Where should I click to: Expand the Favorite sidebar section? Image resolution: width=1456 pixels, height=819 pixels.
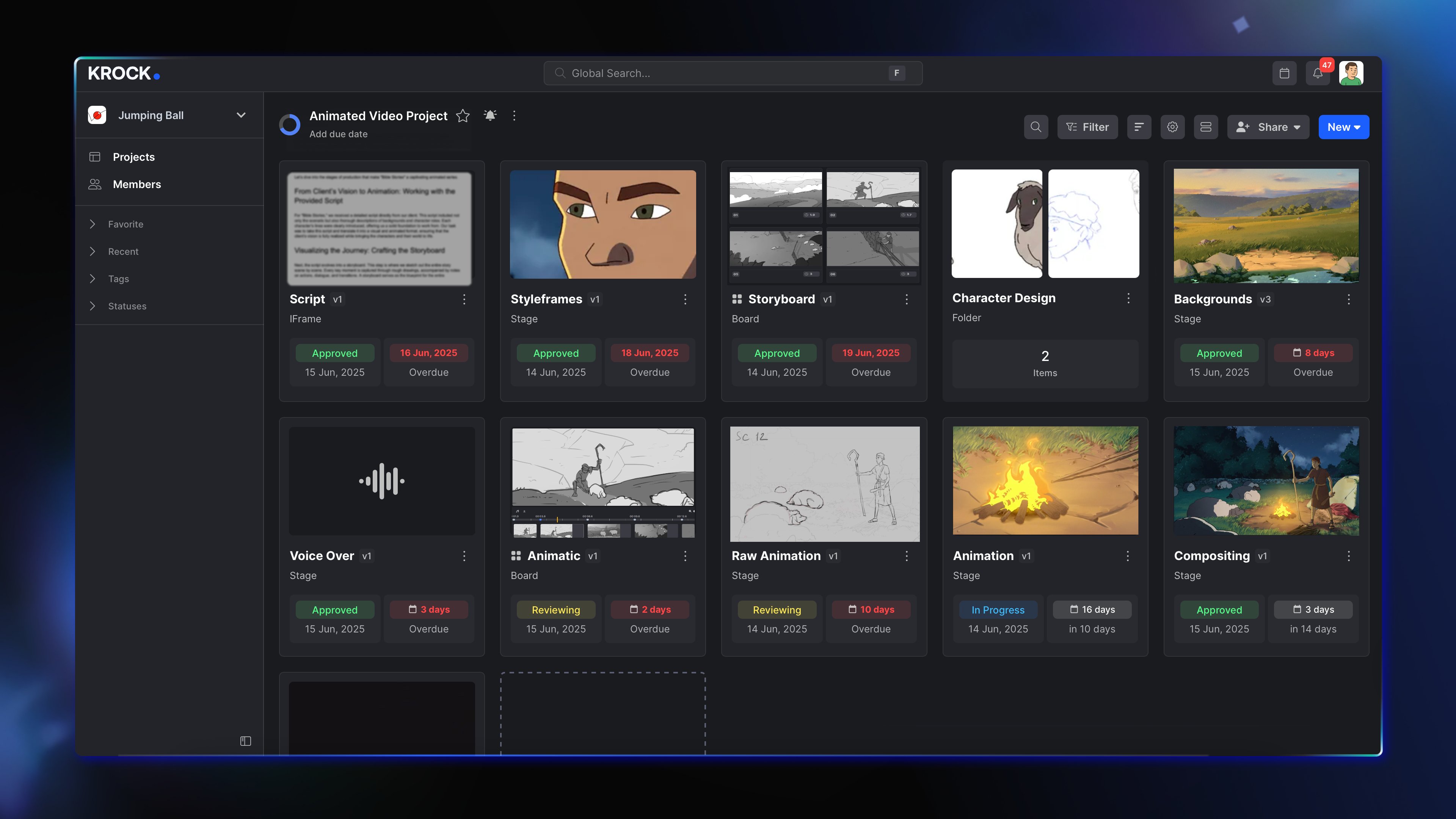tap(126, 224)
